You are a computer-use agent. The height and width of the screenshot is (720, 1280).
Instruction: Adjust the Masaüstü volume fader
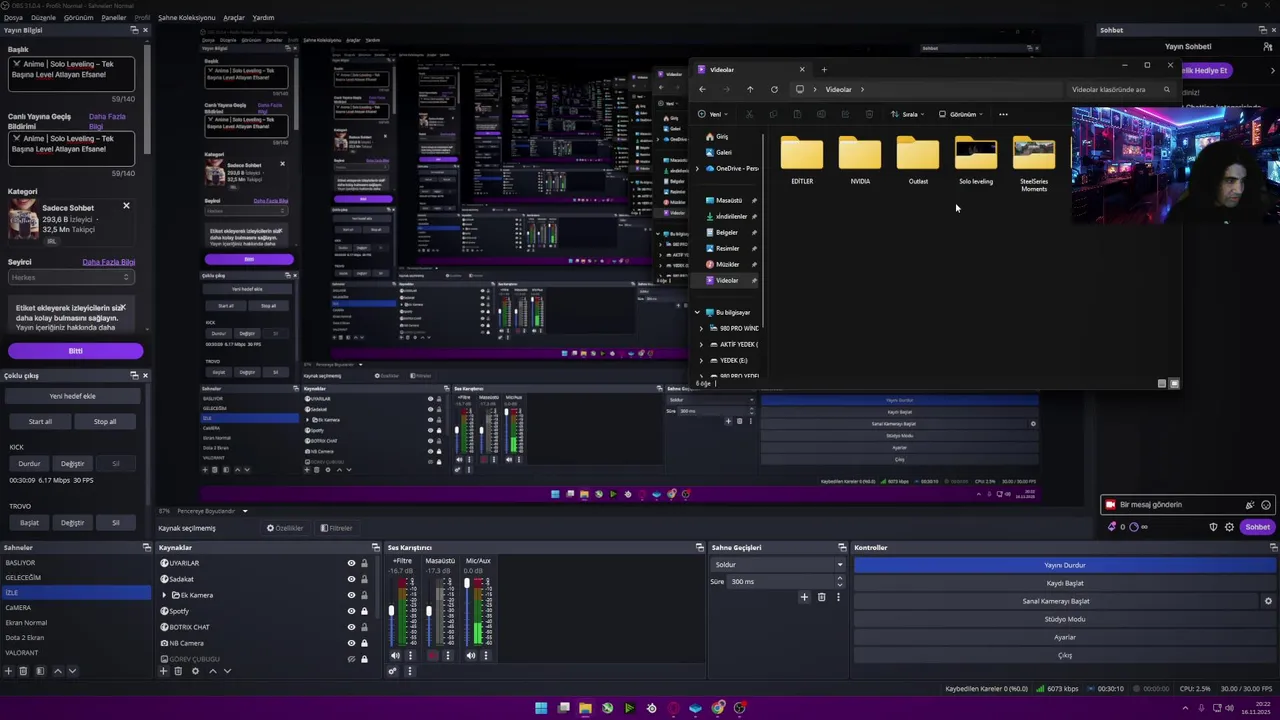pyautogui.click(x=429, y=611)
